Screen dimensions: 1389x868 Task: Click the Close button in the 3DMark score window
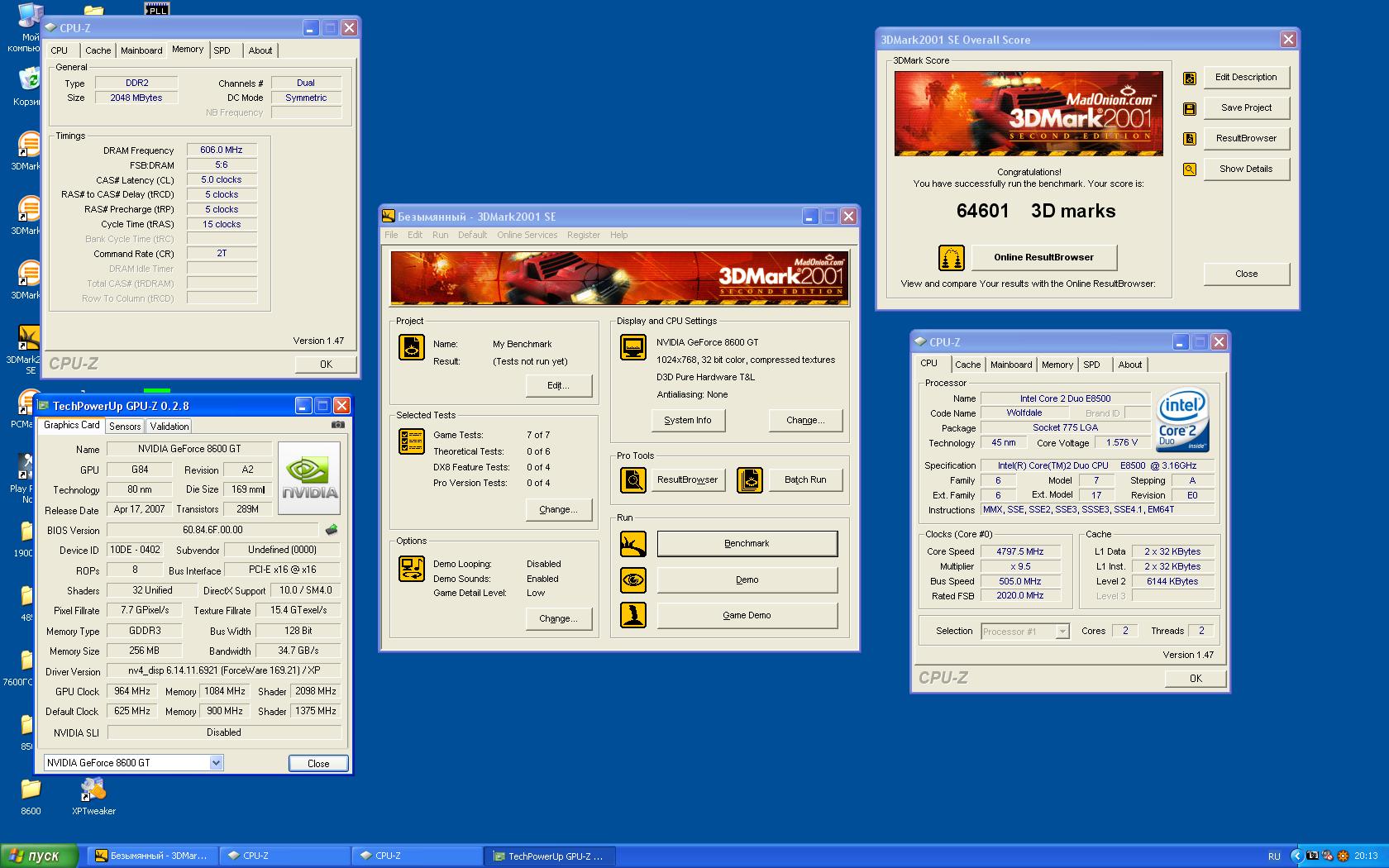(1246, 274)
